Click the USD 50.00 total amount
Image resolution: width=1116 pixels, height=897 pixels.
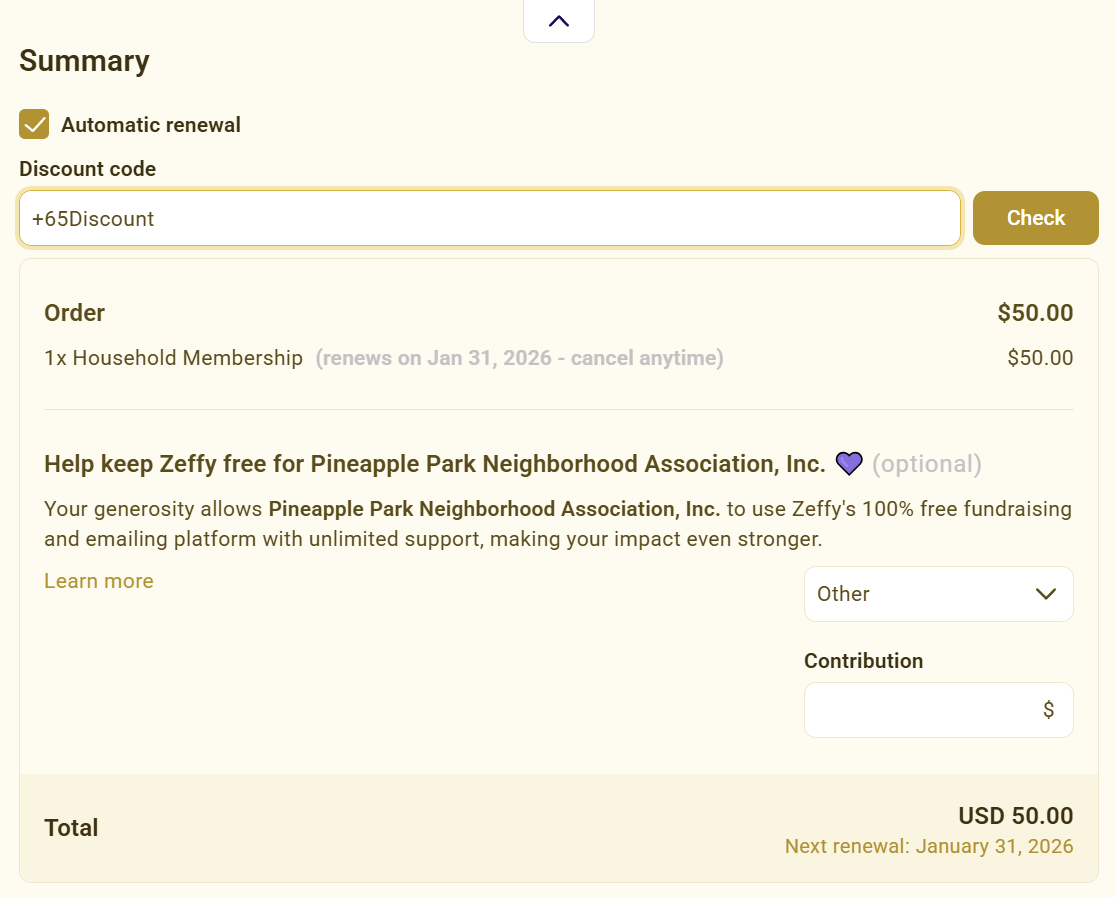point(1015,816)
